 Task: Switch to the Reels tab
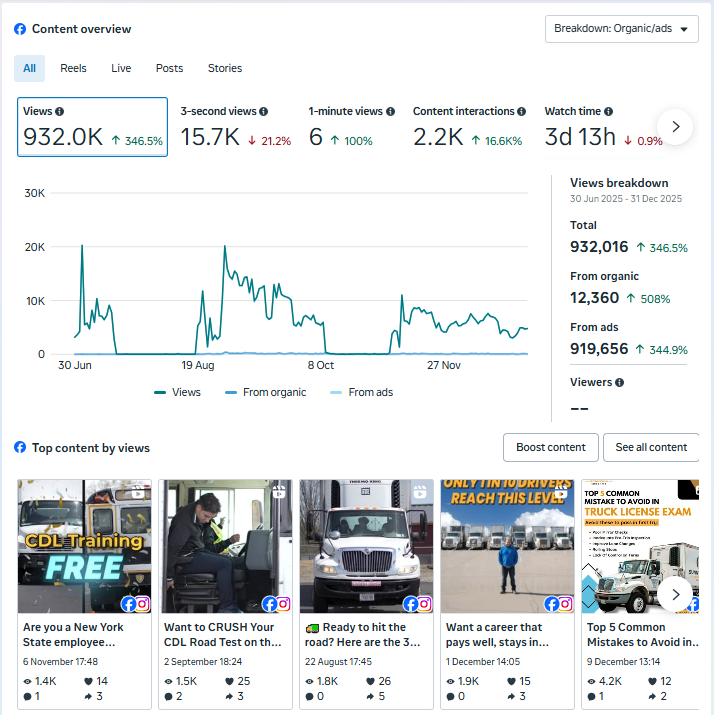[x=73, y=68]
